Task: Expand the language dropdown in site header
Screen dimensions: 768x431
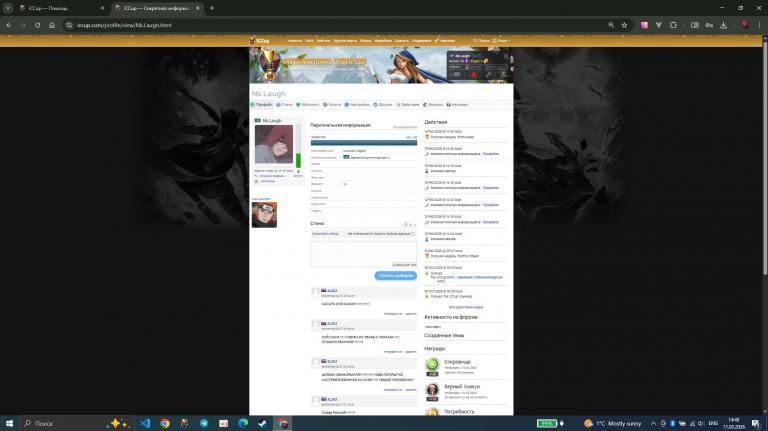Action: click(501, 41)
